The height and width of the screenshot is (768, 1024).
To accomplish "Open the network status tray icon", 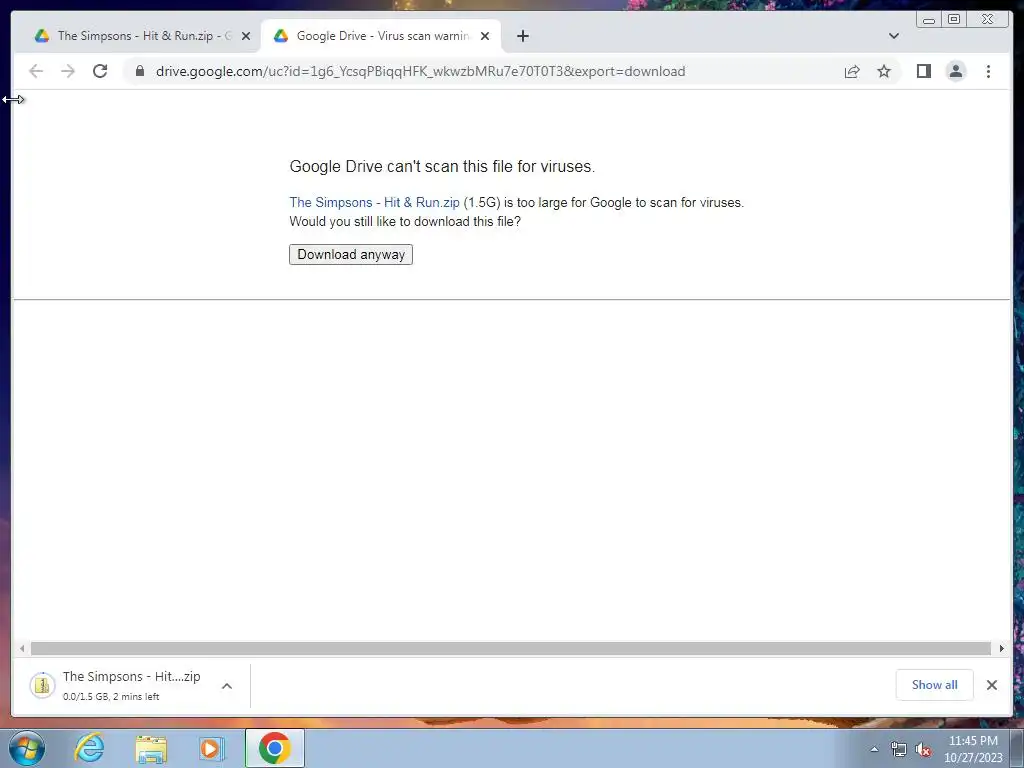I will [x=899, y=749].
